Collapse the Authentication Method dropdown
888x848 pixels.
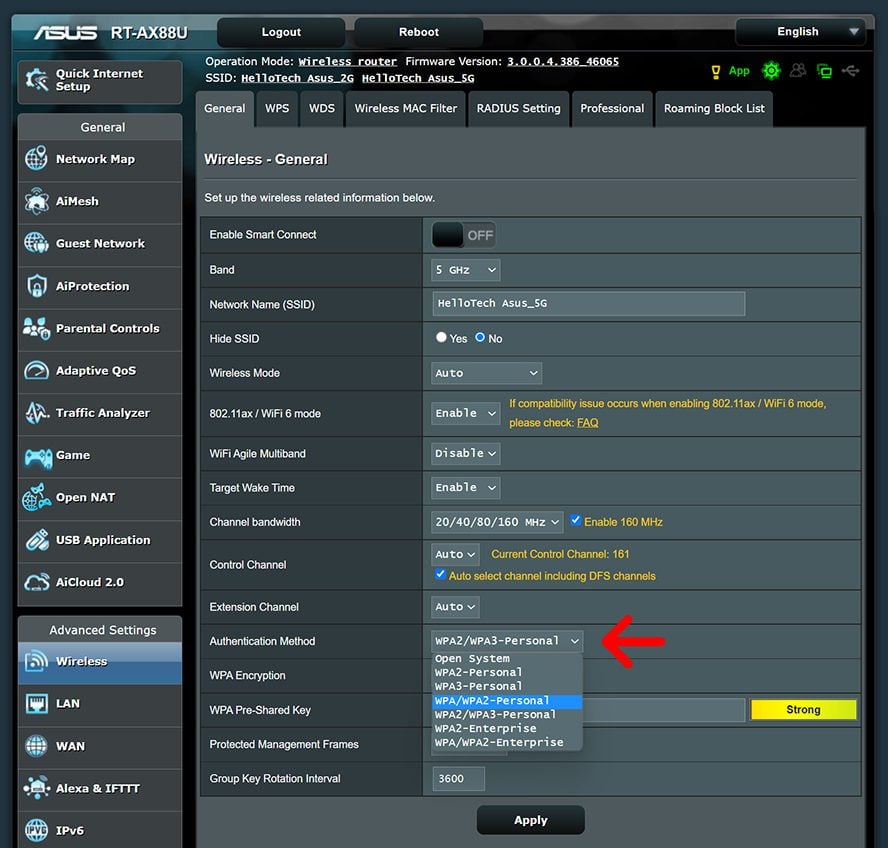click(507, 641)
